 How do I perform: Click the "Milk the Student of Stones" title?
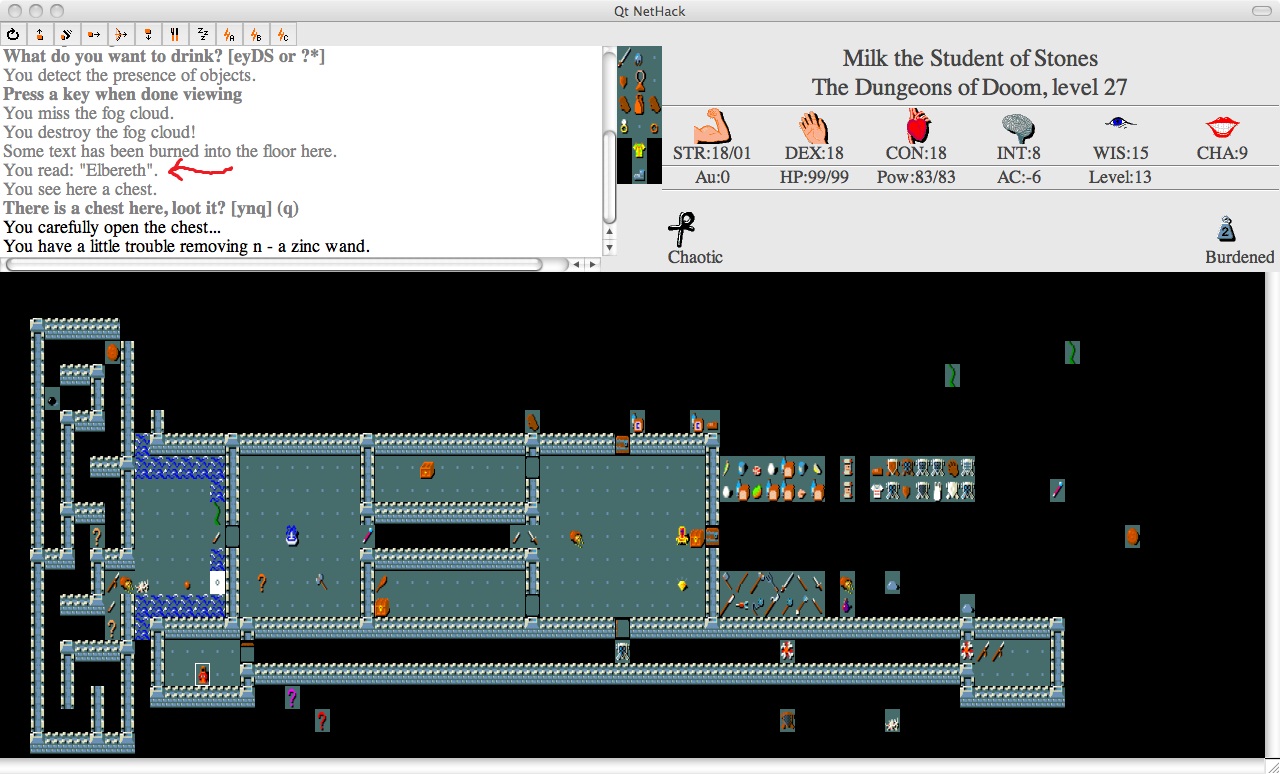(970, 58)
